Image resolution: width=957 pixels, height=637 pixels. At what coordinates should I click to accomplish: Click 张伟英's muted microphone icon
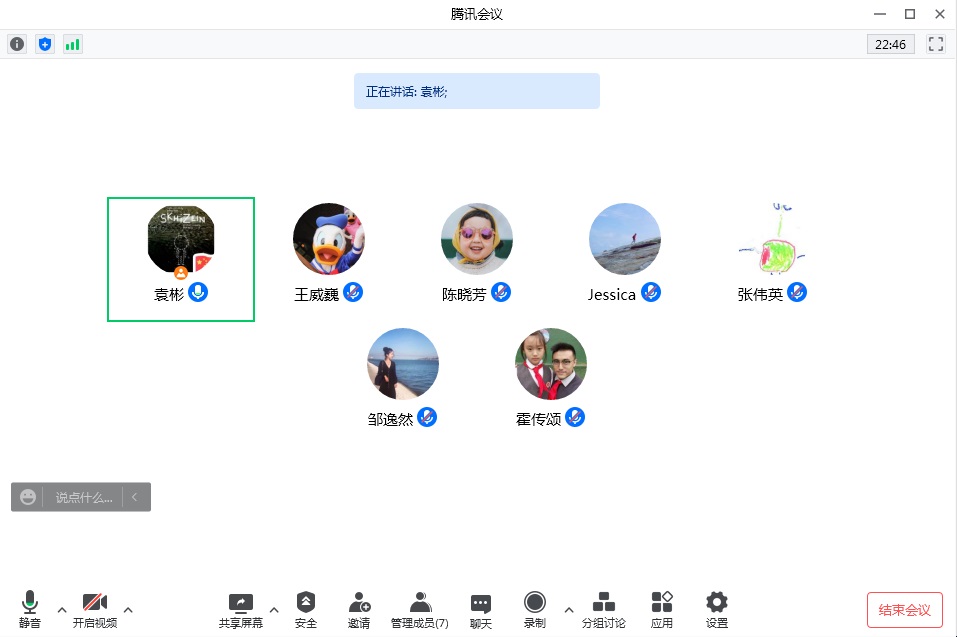(797, 292)
